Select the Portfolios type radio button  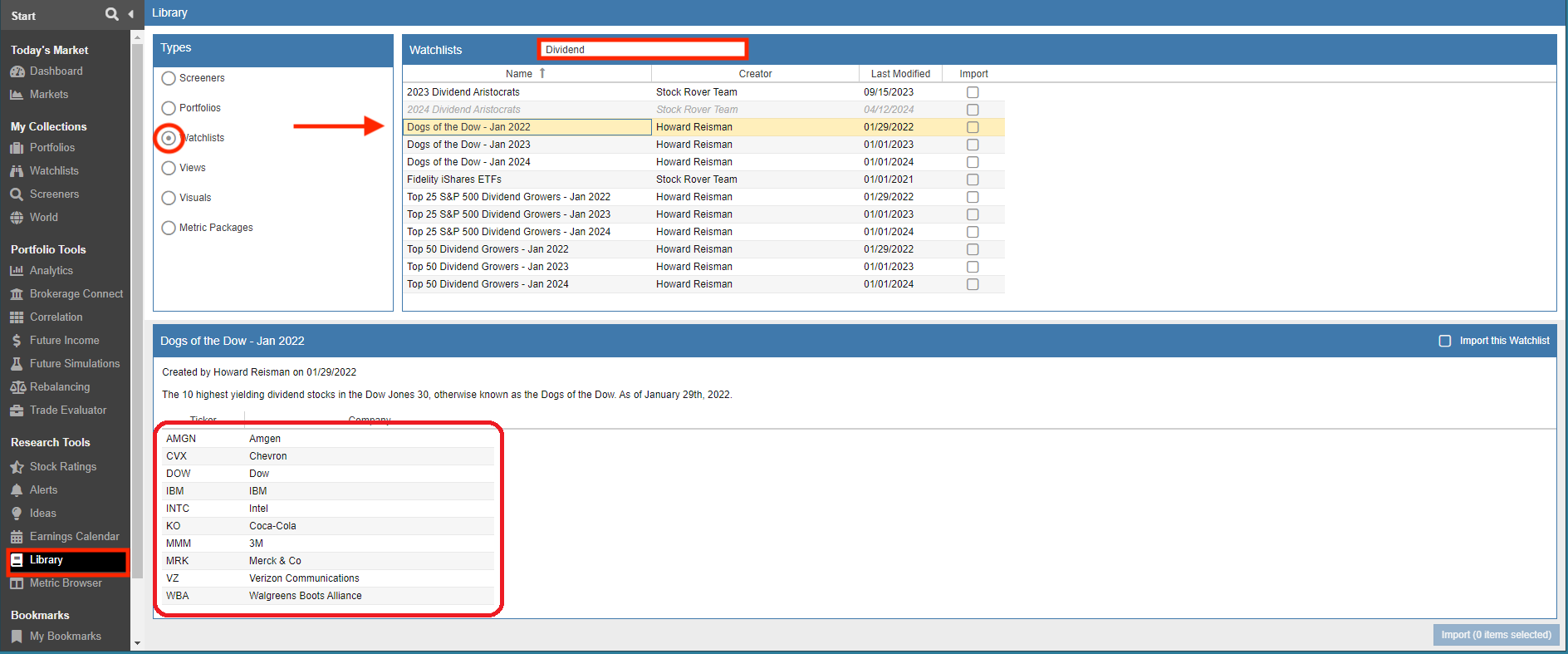(169, 108)
